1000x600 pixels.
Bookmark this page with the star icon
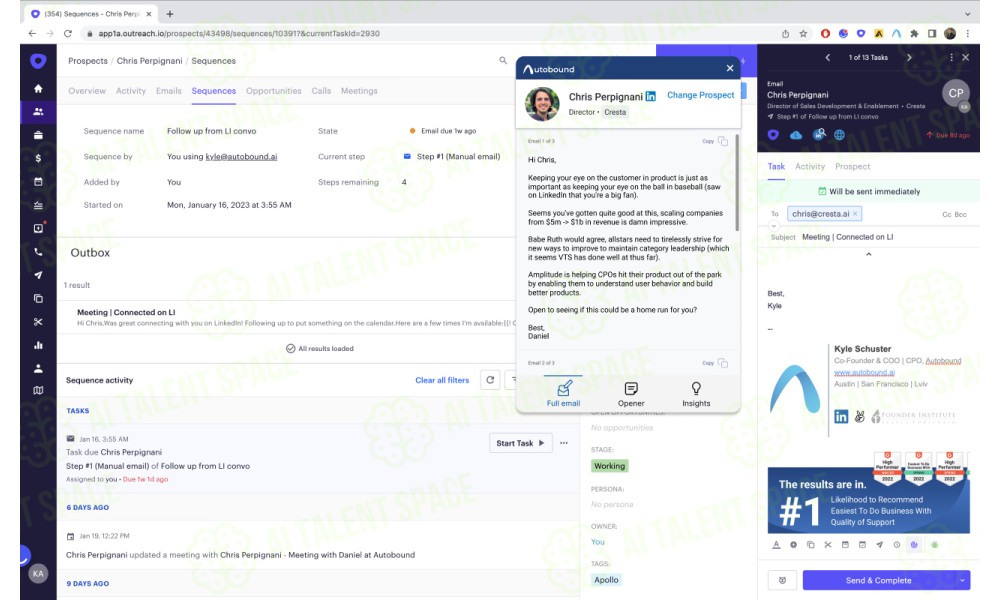click(803, 34)
